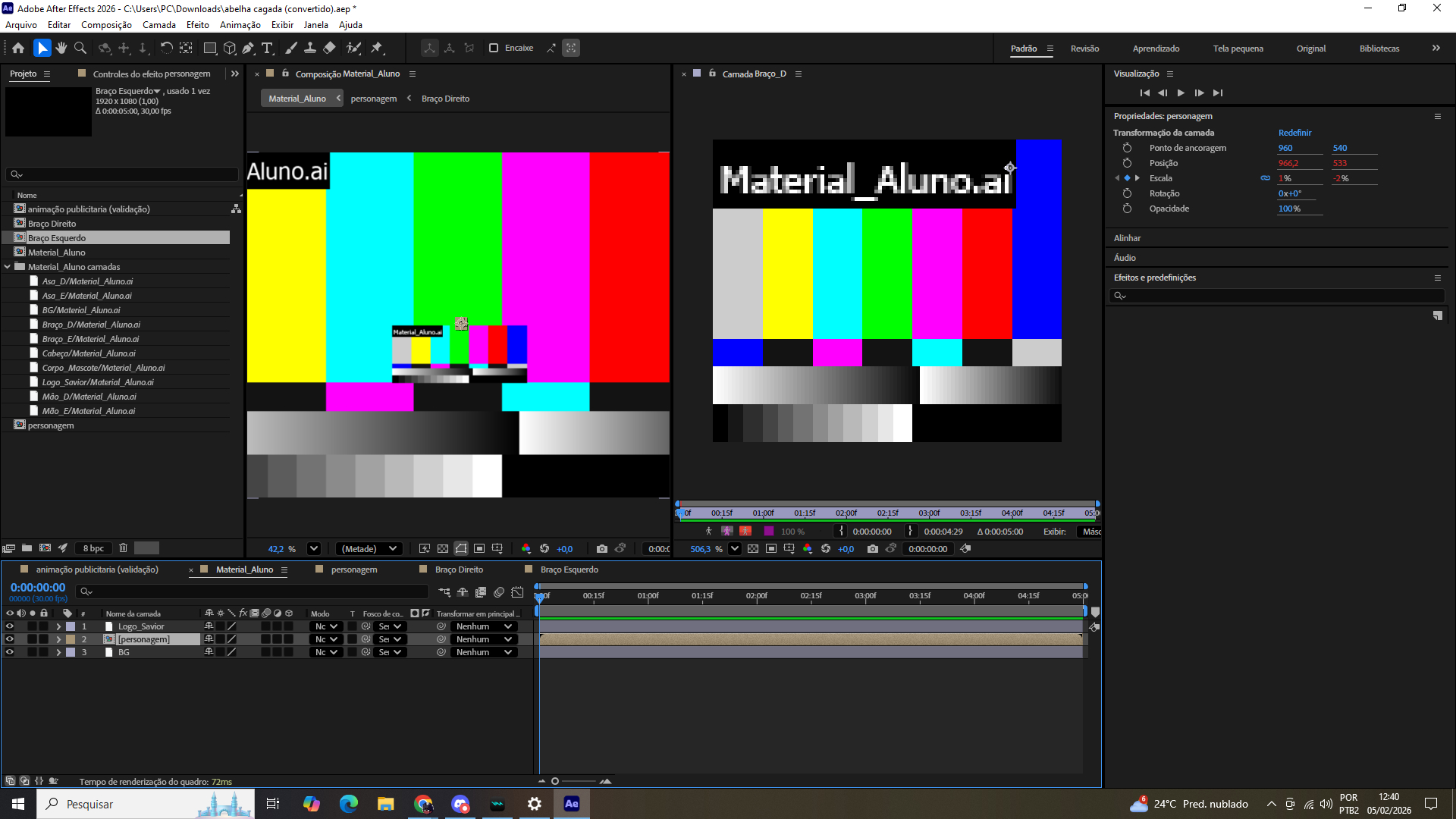Screen dimensions: 1456x819
Task: Open the resolution (Metade) dropdown
Action: coord(369,549)
